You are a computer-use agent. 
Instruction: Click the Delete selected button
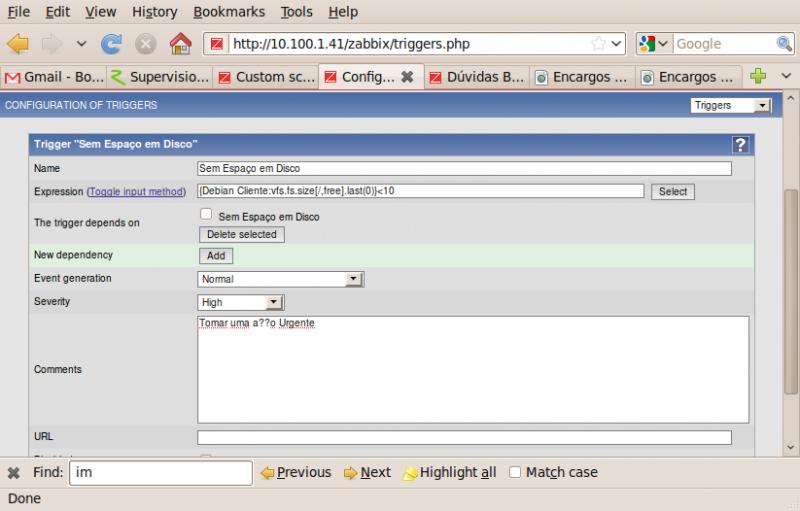click(x=242, y=235)
